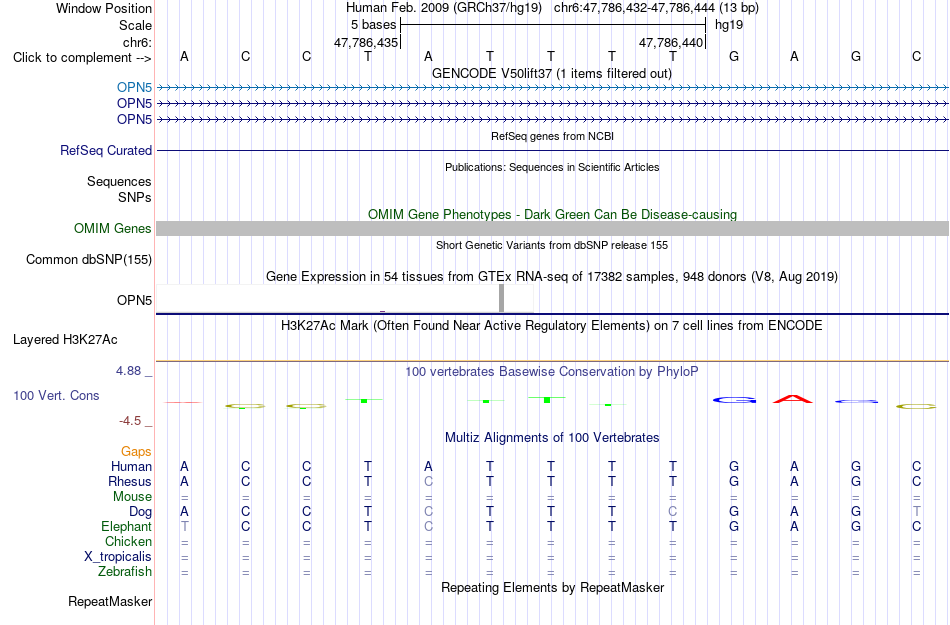Click the OMIM Genes track label
Image resolution: width=950 pixels, height=625 pixels.
click(113, 228)
